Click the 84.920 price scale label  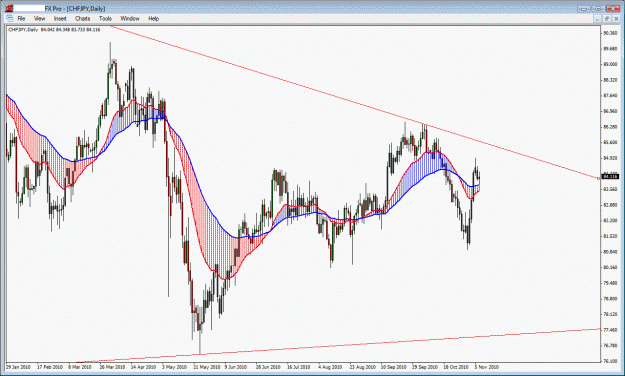[x=610, y=158]
